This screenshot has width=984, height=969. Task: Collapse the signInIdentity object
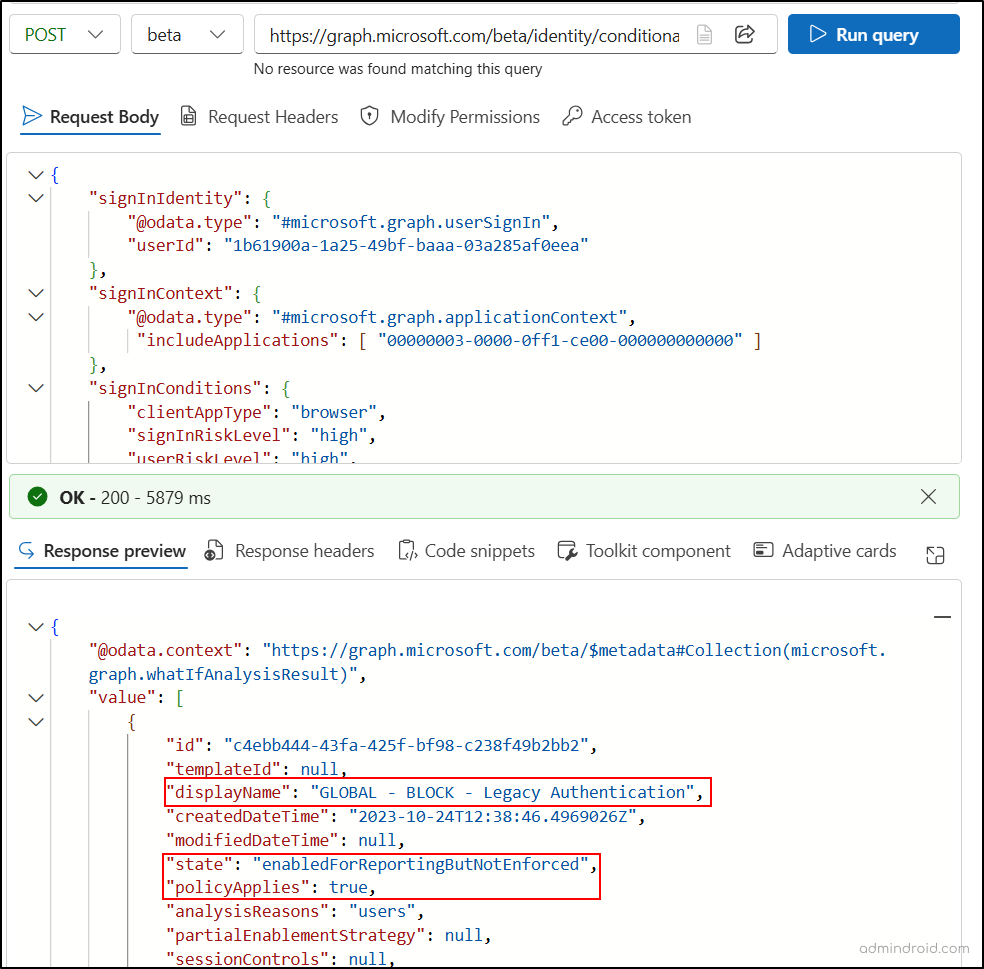tap(36, 198)
